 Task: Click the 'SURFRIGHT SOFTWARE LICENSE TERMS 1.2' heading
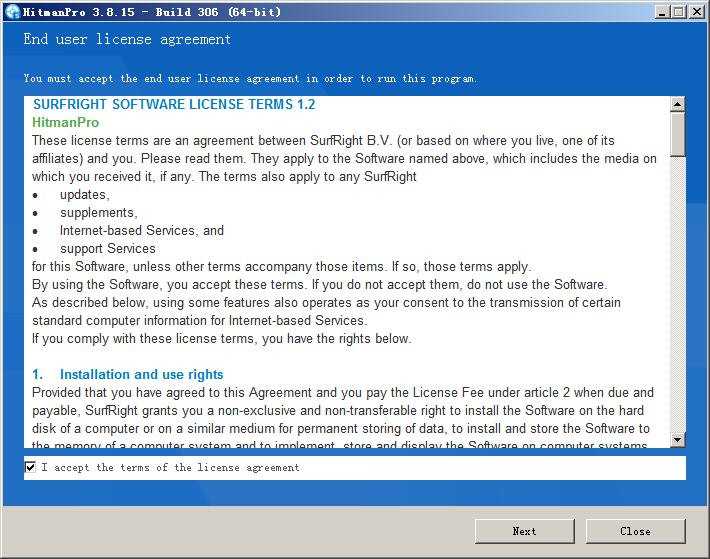pos(174,105)
